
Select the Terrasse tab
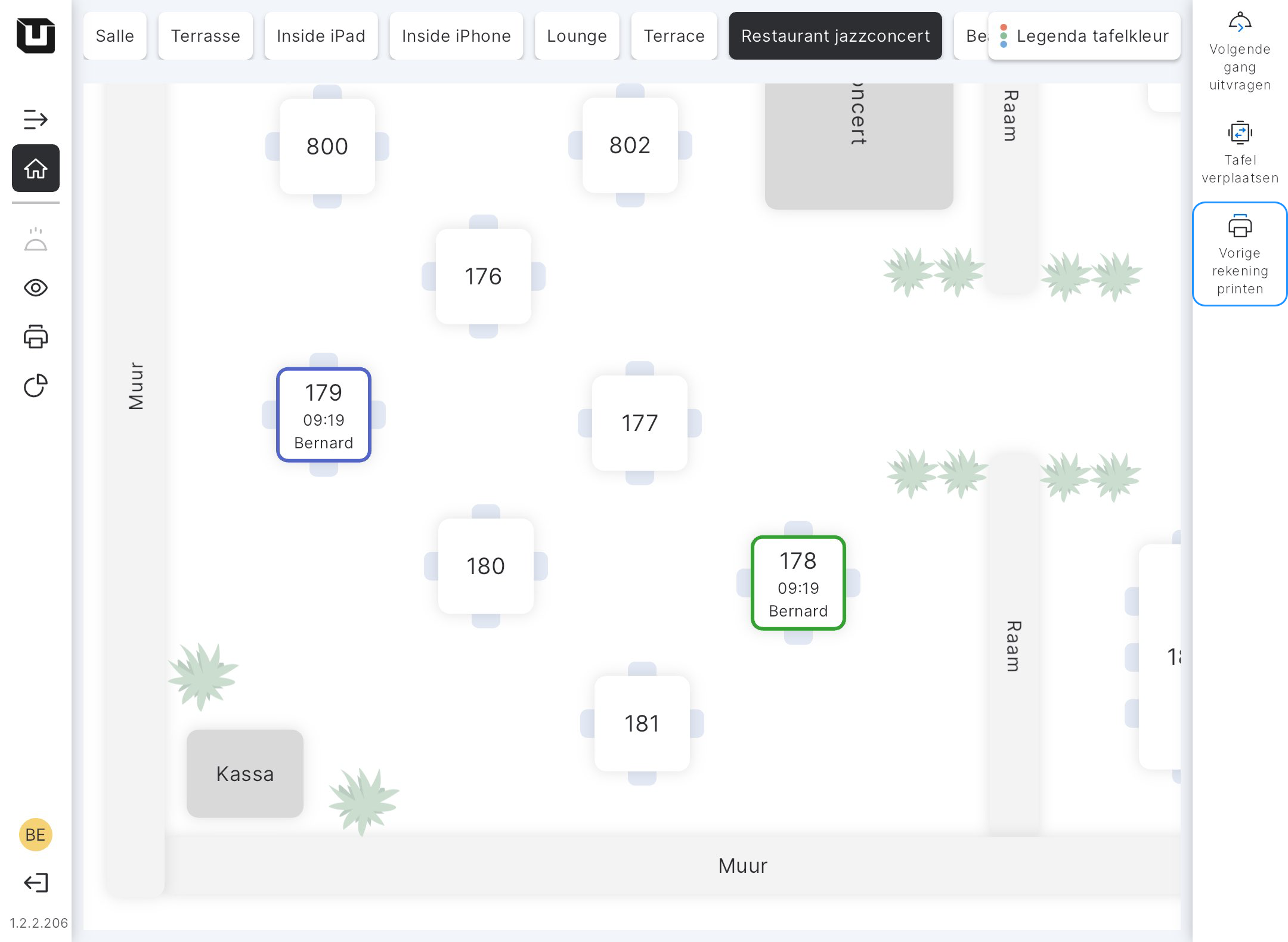click(205, 36)
